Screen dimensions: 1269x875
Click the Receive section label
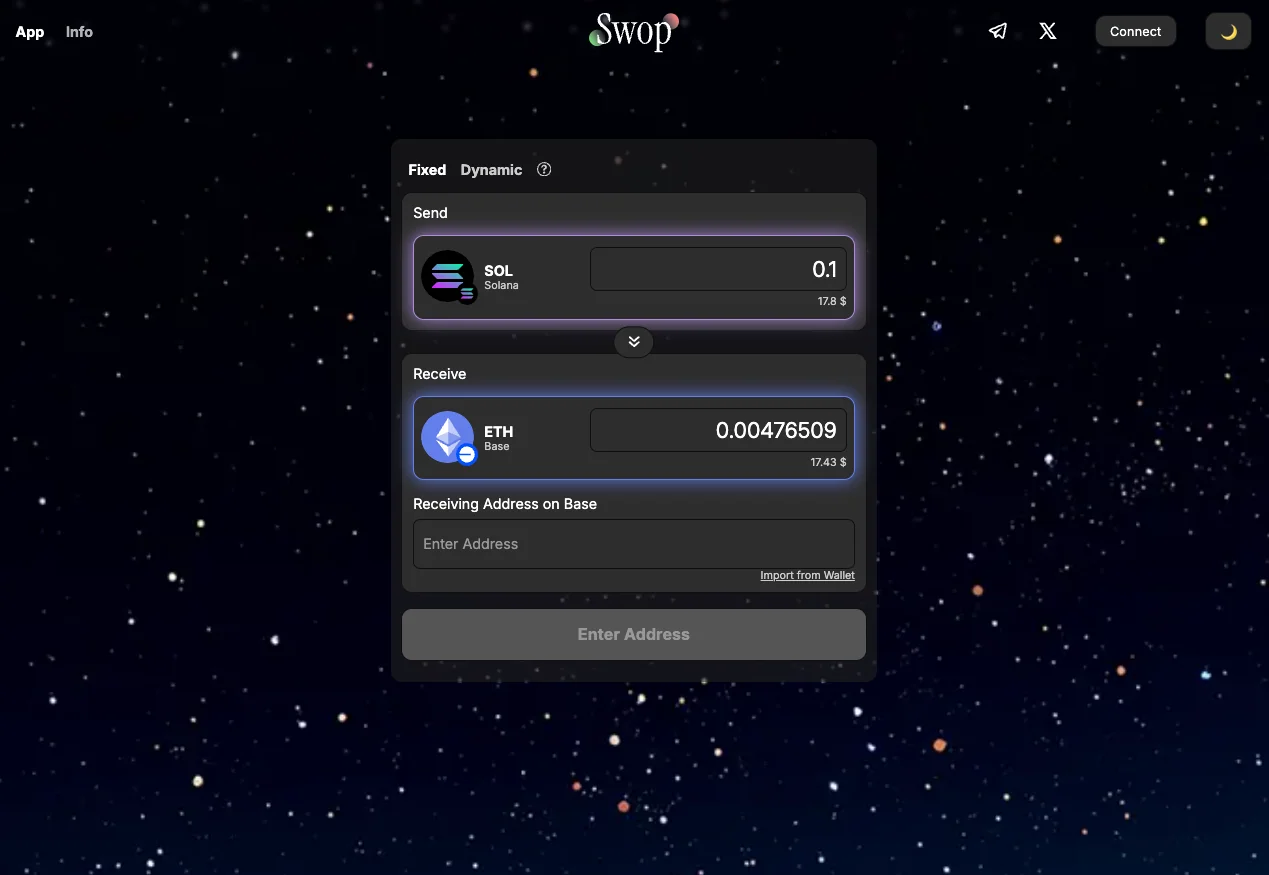[x=440, y=374]
